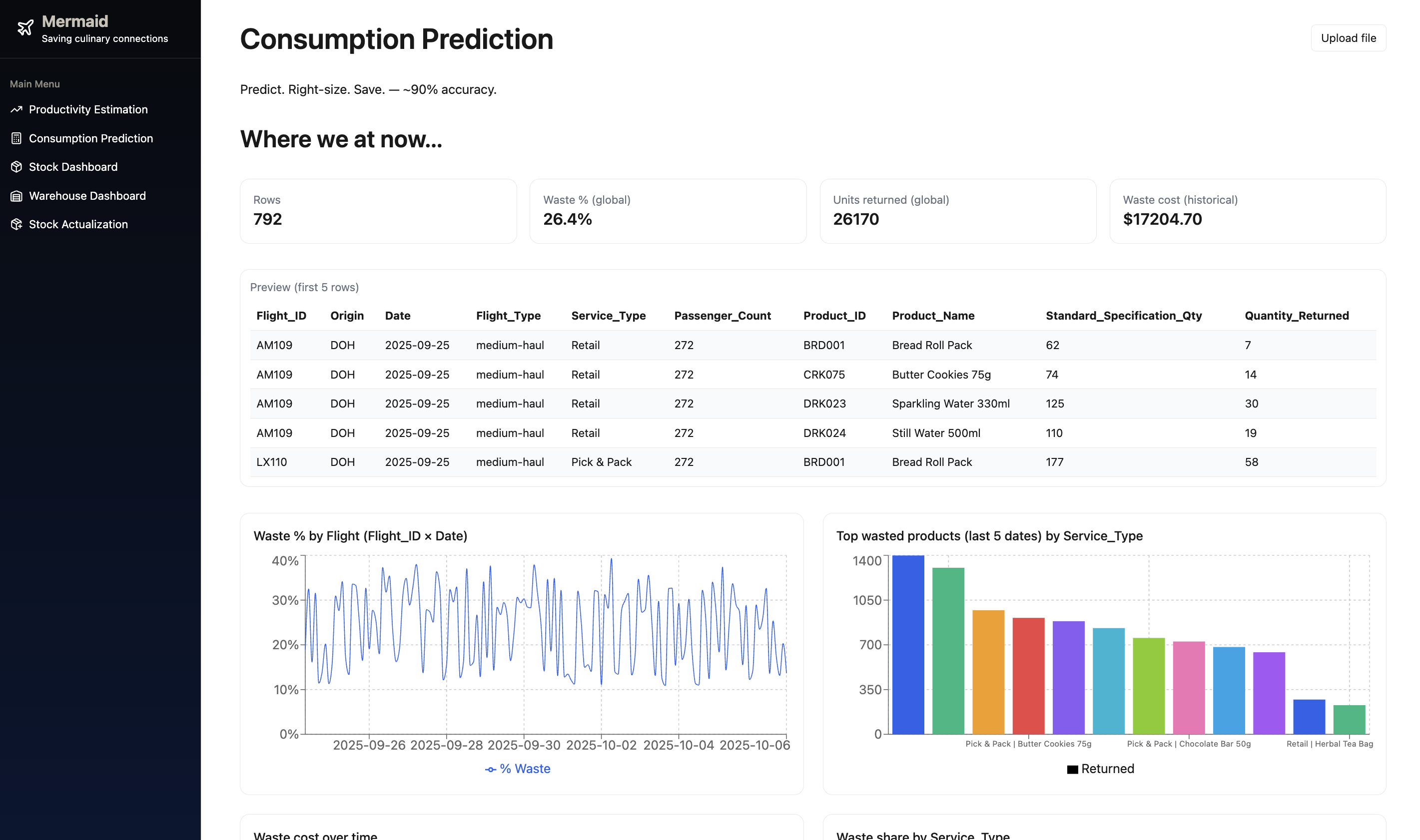
Task: Click the Returned legend black square
Action: tap(1072, 770)
